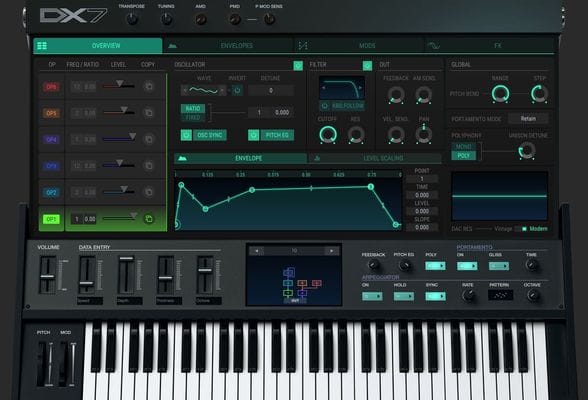This screenshot has height=400, width=588.
Task: Click the Pan knob
Action: [x=424, y=135]
